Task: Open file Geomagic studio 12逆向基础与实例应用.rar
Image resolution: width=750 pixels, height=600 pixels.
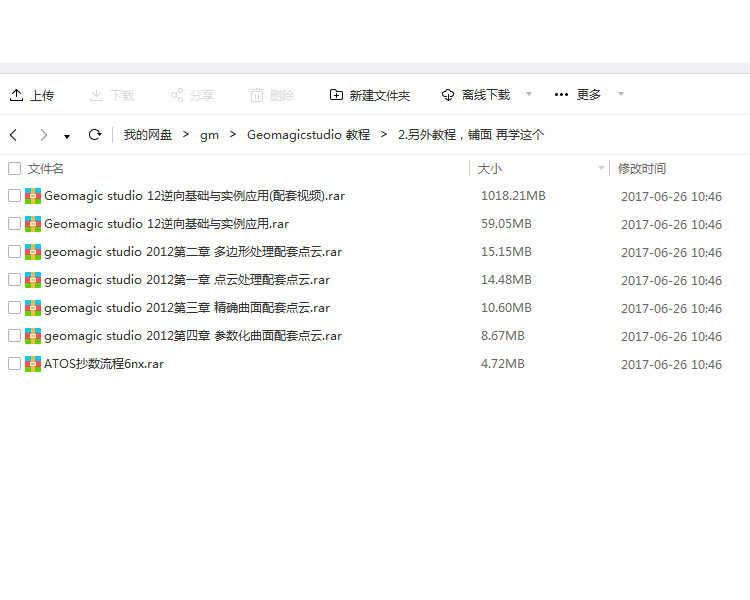Action: (x=166, y=223)
